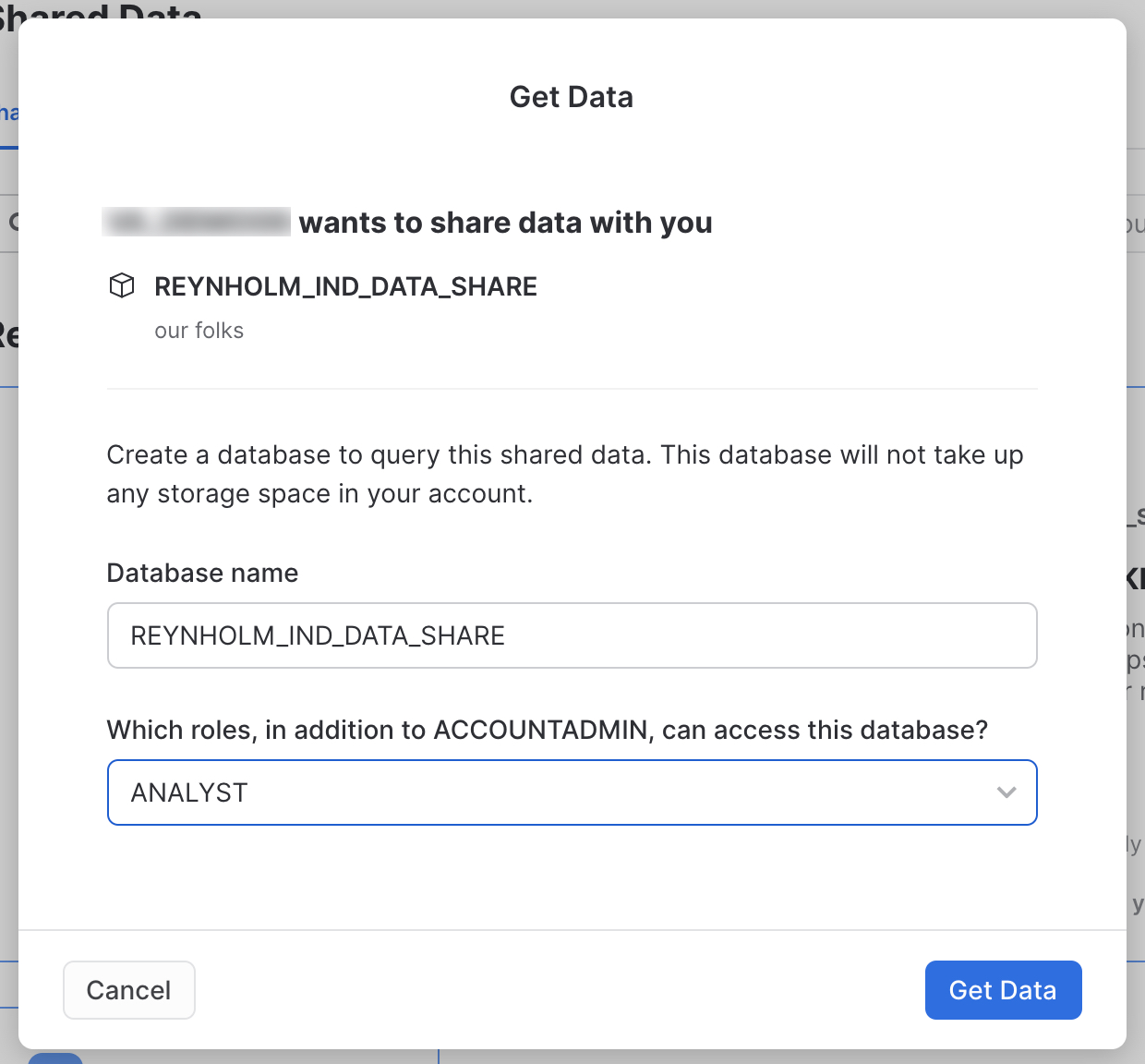Click the partially visible blue button below dialog

55,1058
